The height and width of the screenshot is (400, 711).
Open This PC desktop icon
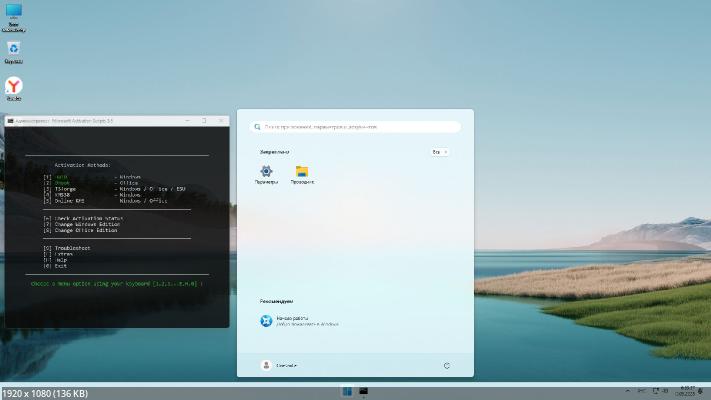click(14, 13)
